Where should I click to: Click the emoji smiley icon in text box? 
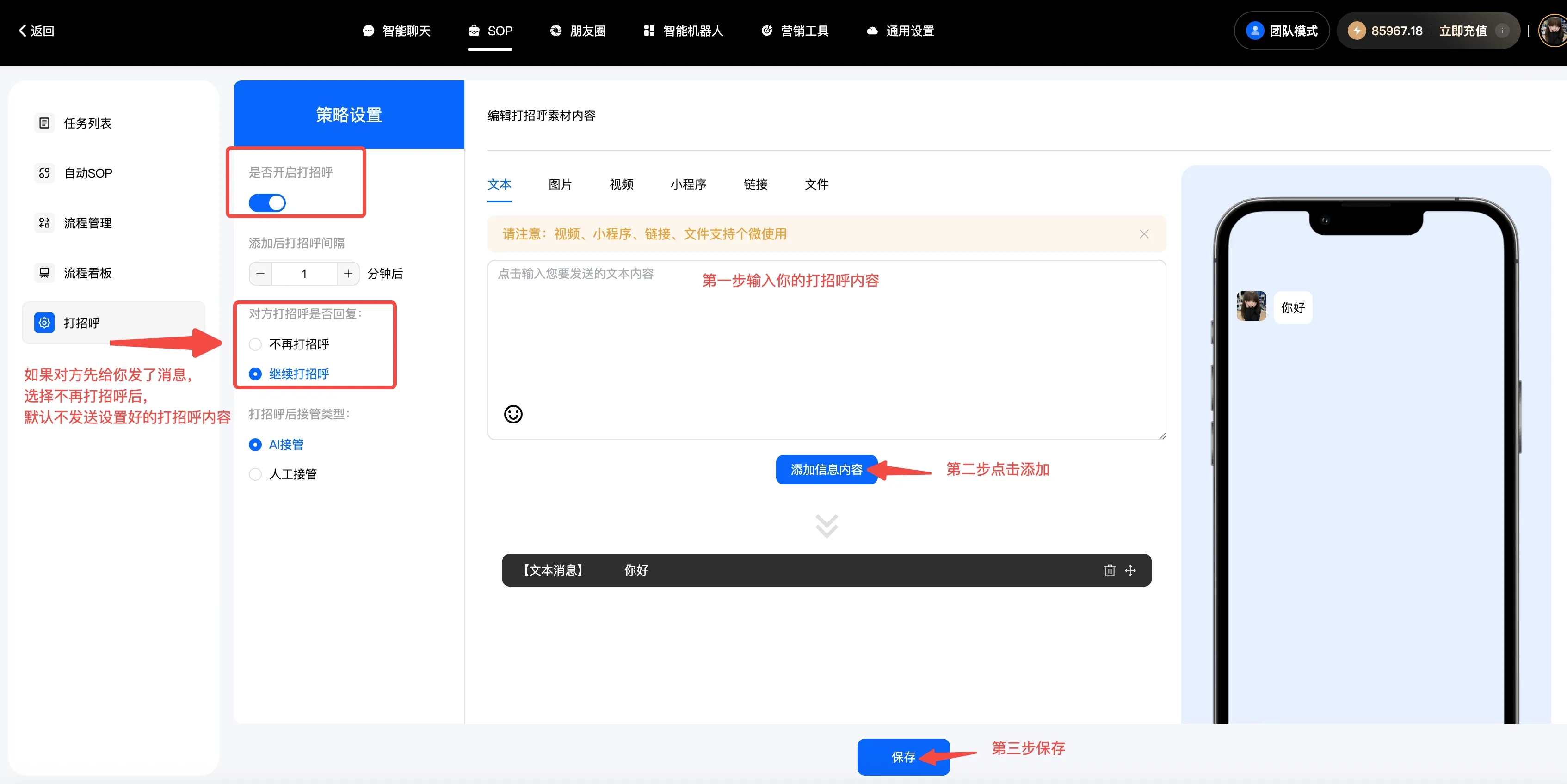(x=513, y=414)
